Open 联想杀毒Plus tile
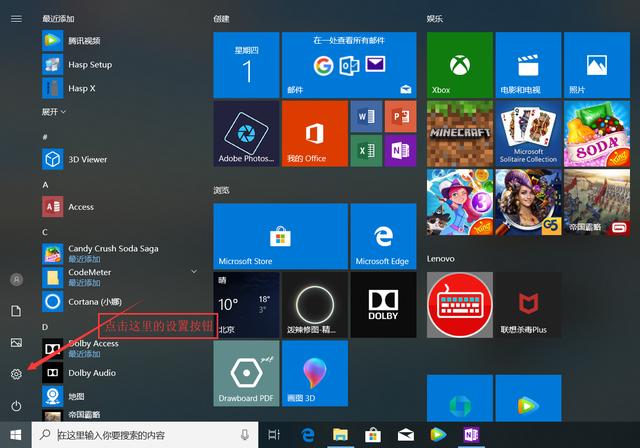The height and width of the screenshot is (448, 640). pyautogui.click(x=528, y=305)
